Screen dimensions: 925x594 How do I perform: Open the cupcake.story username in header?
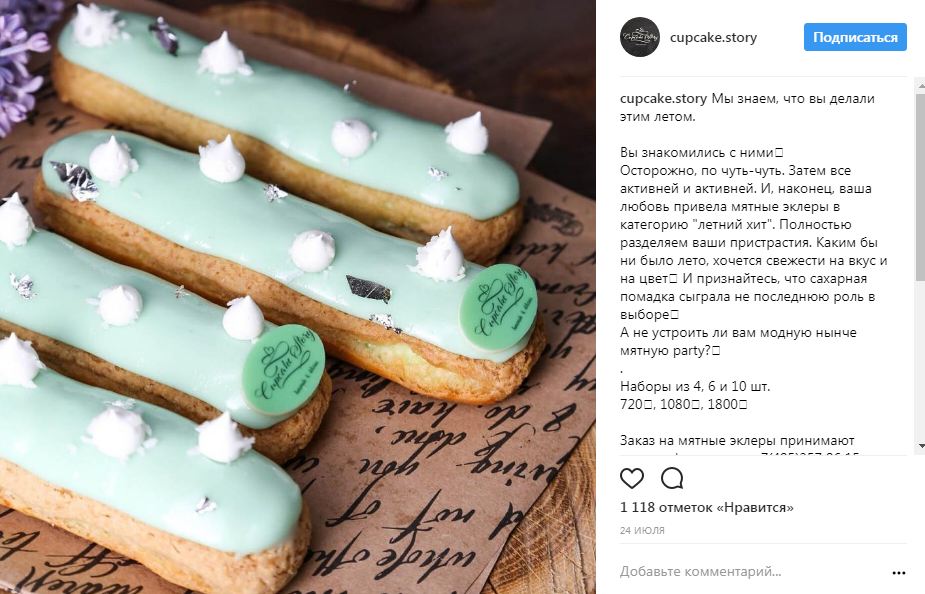713,38
